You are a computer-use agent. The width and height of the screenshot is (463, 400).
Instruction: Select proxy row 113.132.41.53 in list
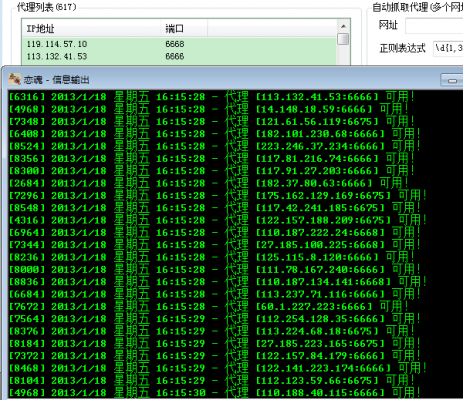pyautogui.click(x=179, y=56)
